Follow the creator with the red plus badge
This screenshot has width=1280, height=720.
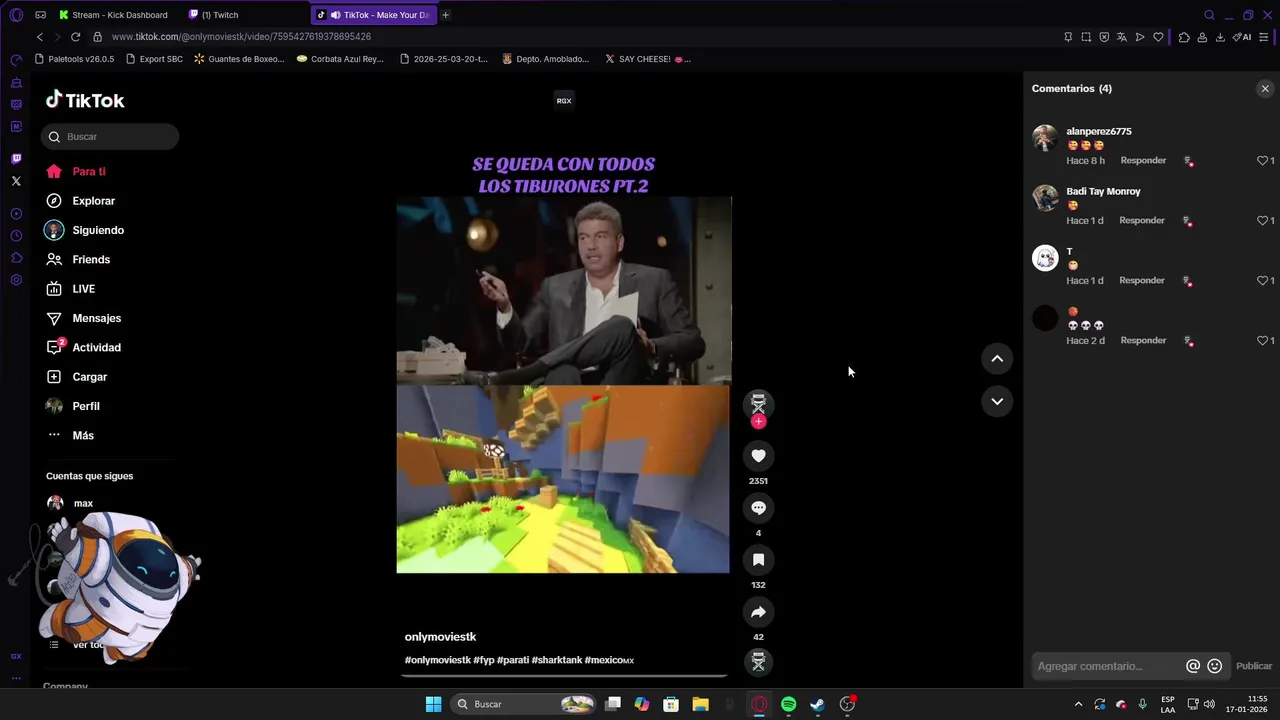758,422
